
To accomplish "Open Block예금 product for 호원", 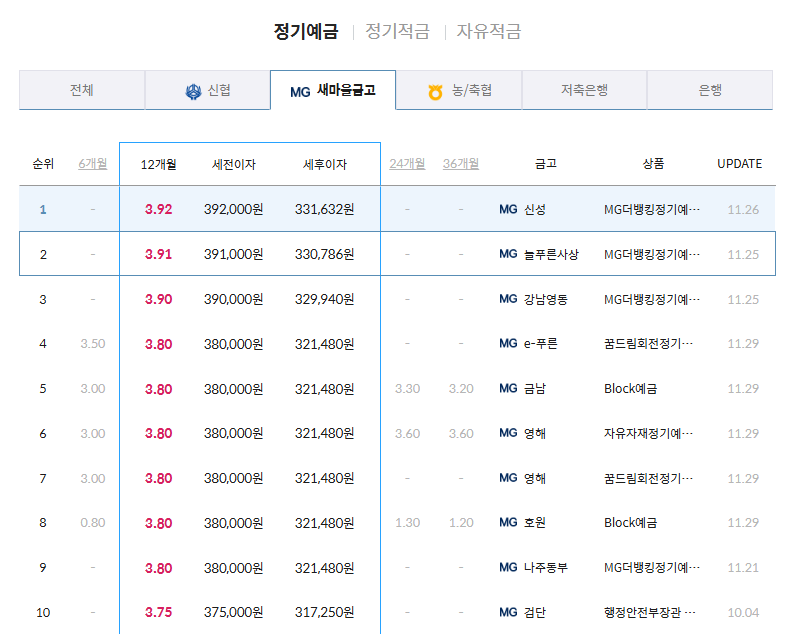I will click(x=630, y=523).
